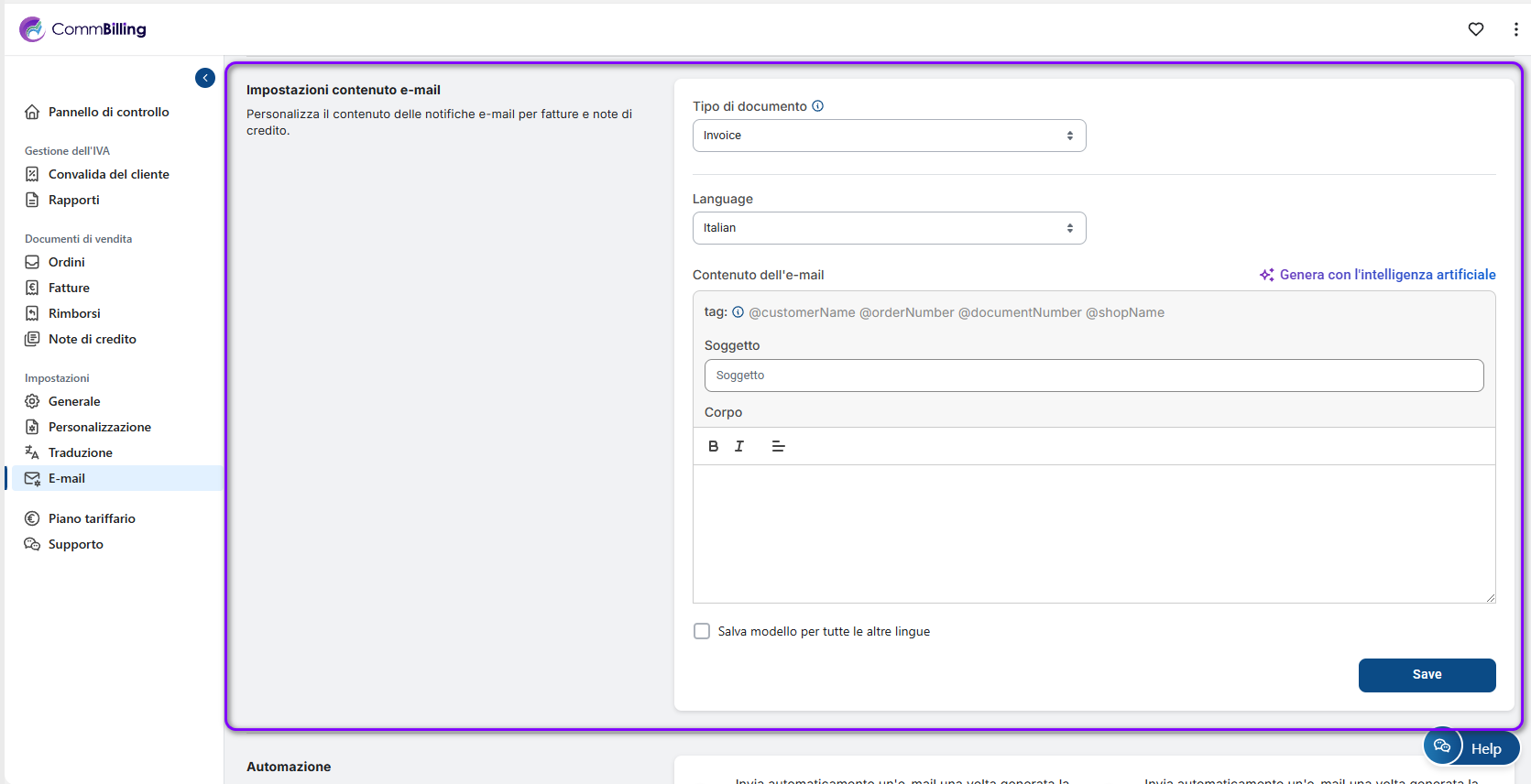Image resolution: width=1531 pixels, height=784 pixels.
Task: Go to Pannello di controllo
Action: [x=108, y=112]
